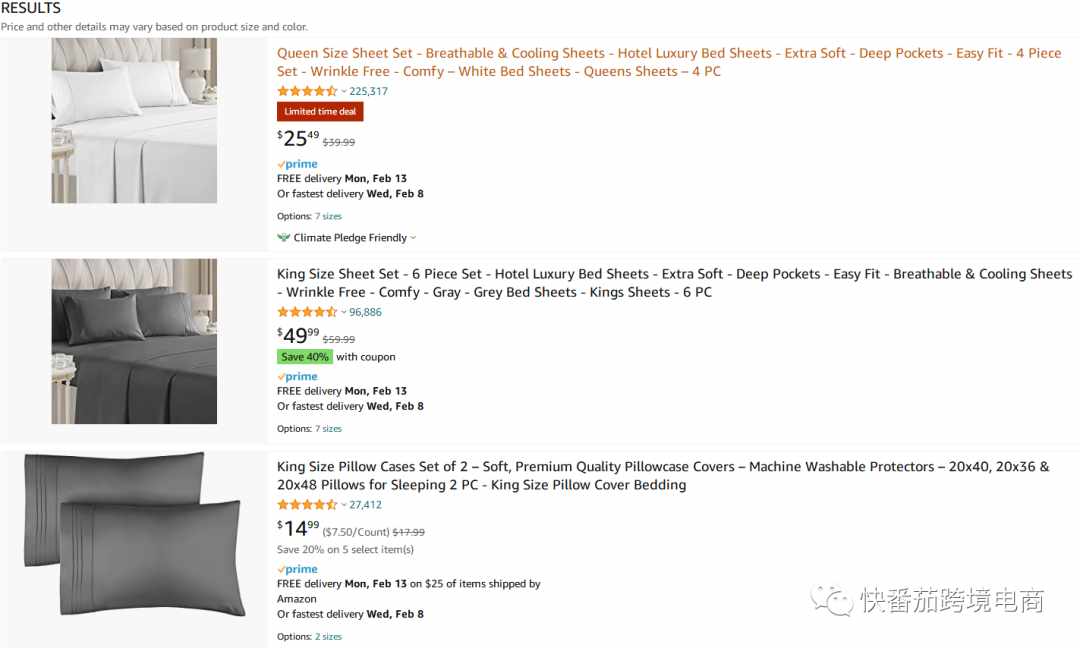Screen dimensions: 1080x648
Task: Open the Queen Size Sheet Set product title
Action: pos(669,62)
